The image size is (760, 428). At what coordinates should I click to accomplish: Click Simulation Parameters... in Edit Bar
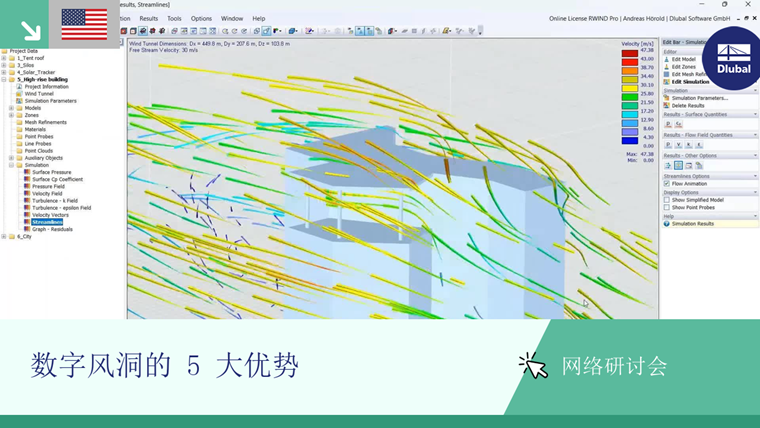(699, 98)
